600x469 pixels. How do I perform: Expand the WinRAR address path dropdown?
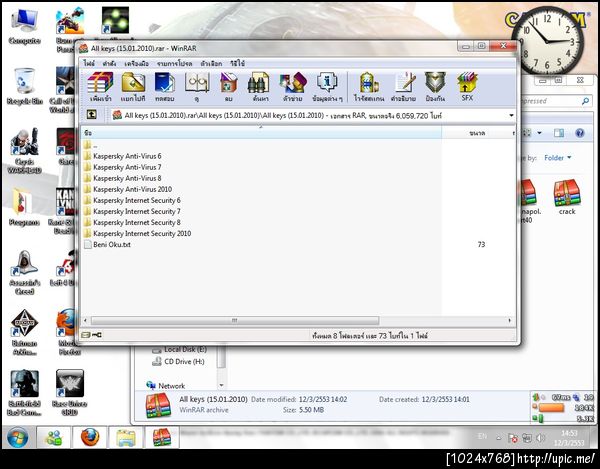point(511,115)
